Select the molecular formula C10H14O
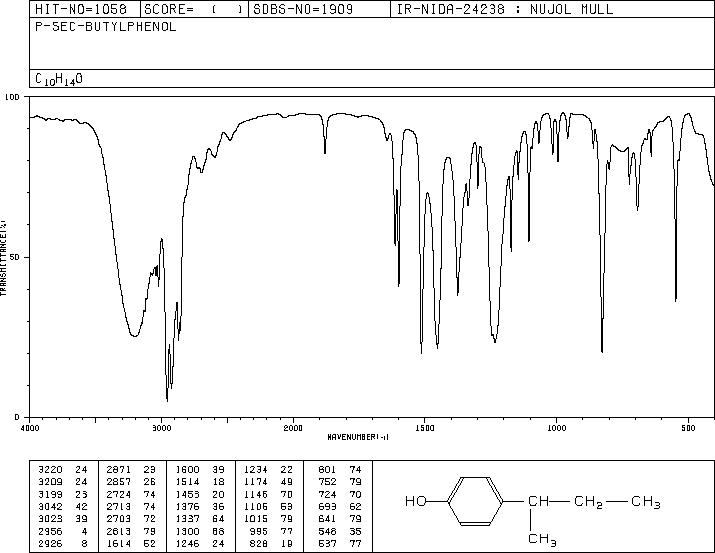 [x=59, y=79]
